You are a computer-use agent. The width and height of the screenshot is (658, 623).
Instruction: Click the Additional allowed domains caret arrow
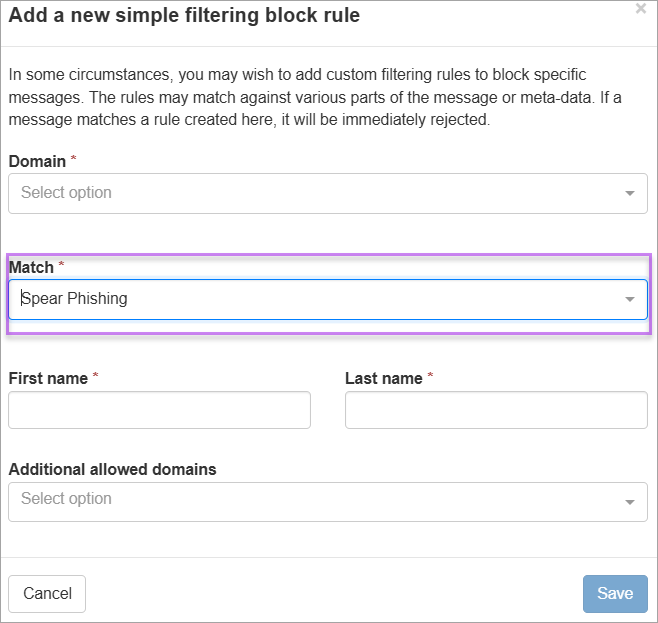(630, 502)
